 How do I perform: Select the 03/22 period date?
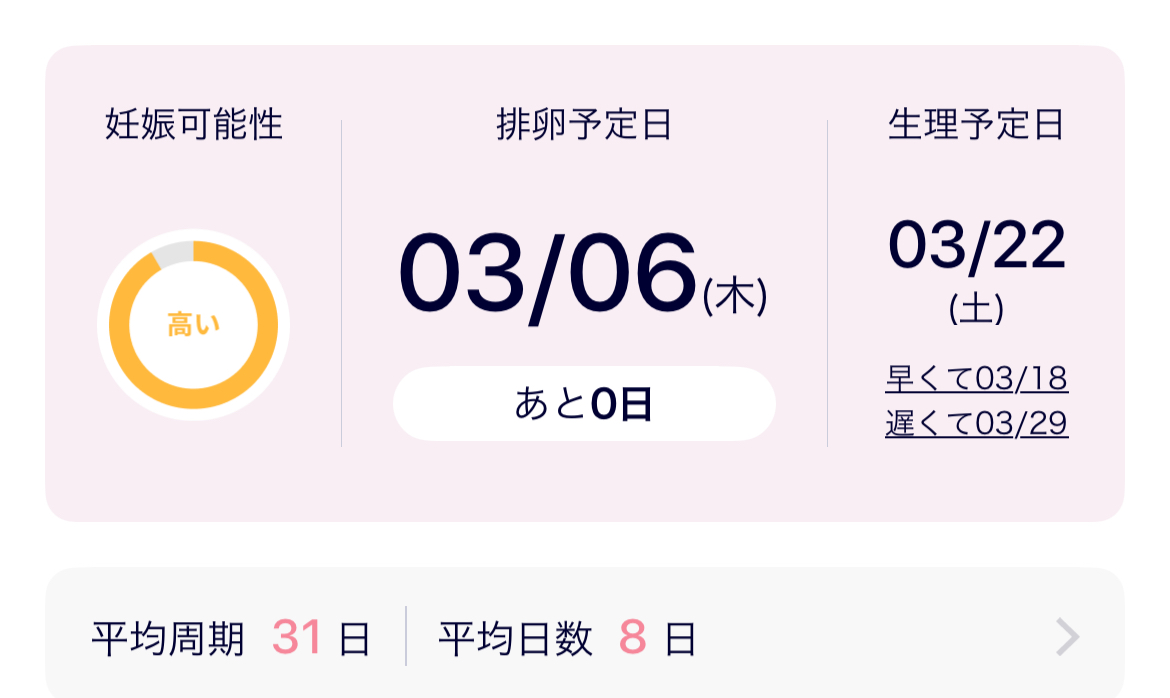pyautogui.click(x=976, y=245)
